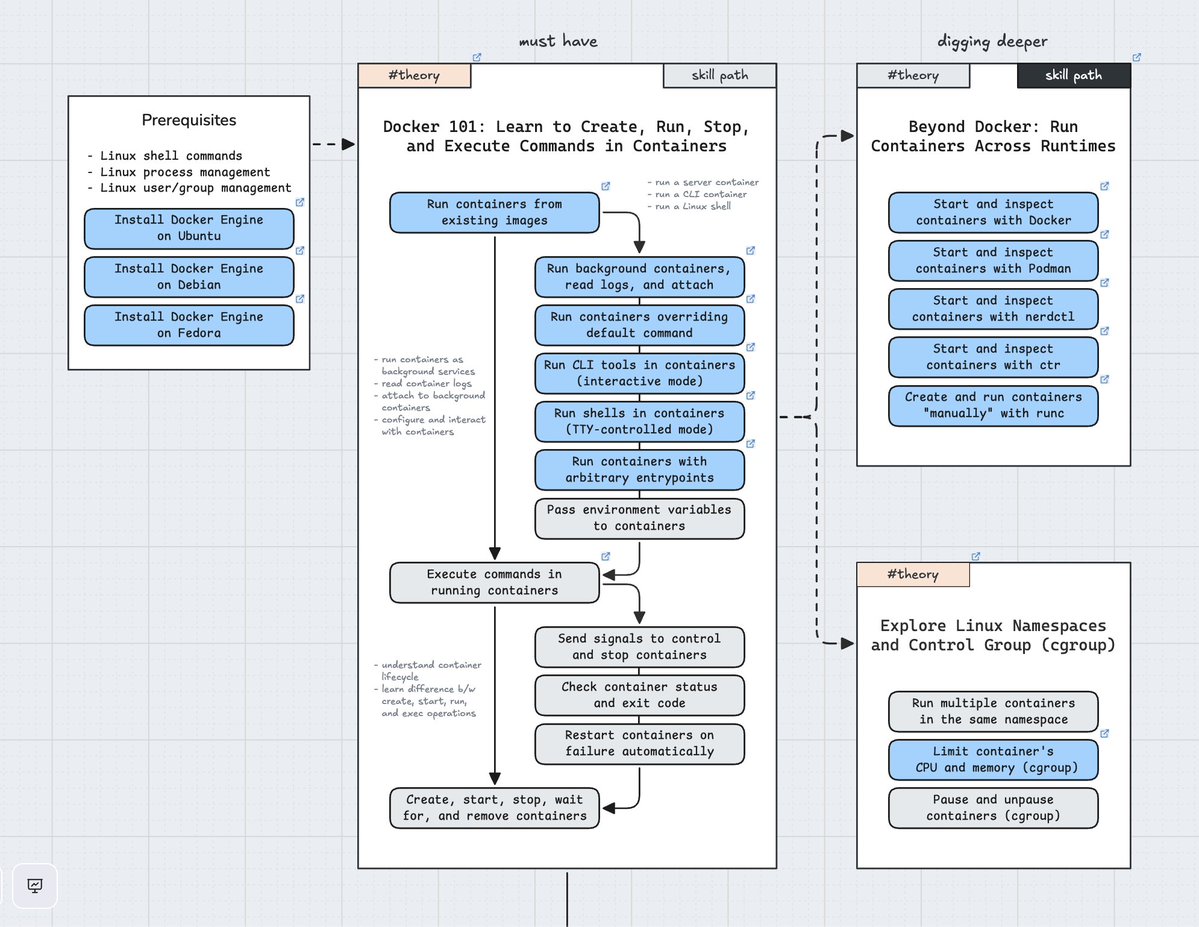Click the 'must have' column label

point(558,41)
